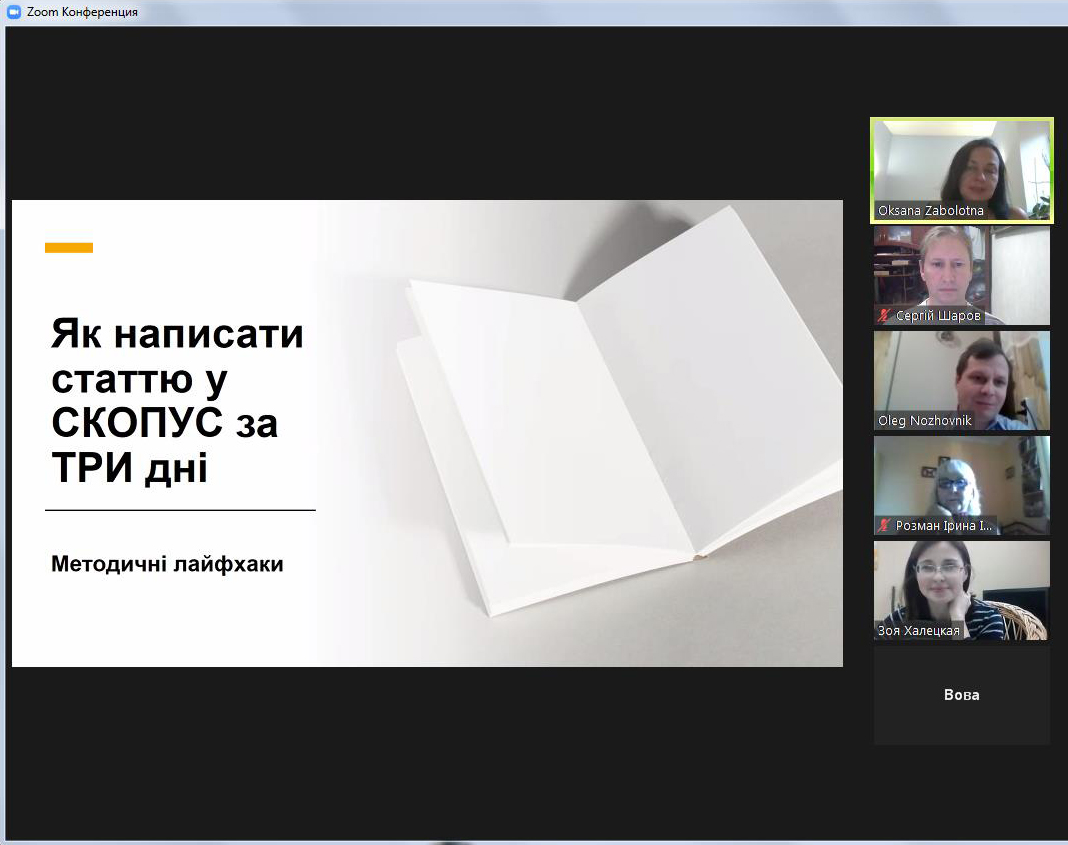Select Зоя Халецкая's video thumbnail
The width and height of the screenshot is (1068, 845).
pyautogui.click(x=962, y=590)
